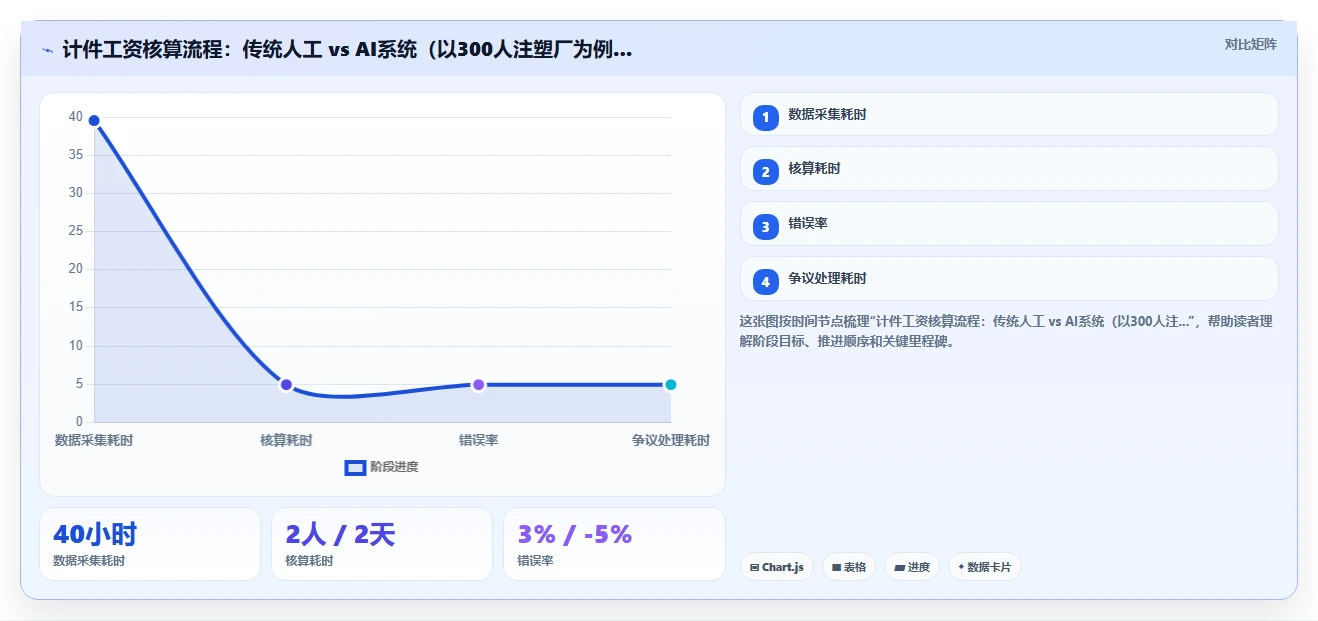This screenshot has width=1318, height=621.
Task: Click x-axis label 错误率
Action: [x=478, y=440]
